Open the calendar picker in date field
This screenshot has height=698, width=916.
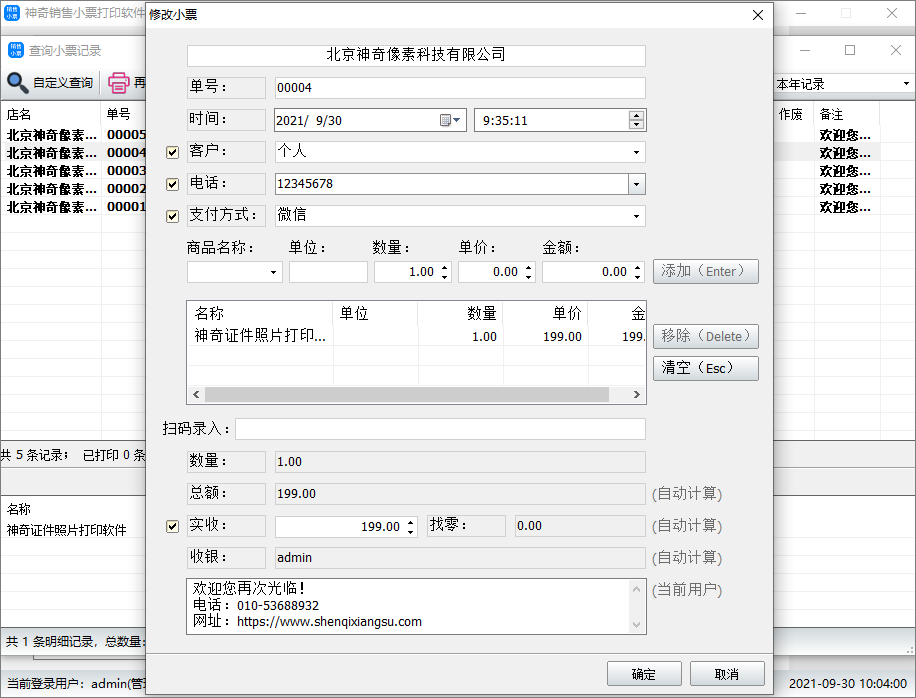click(x=450, y=120)
